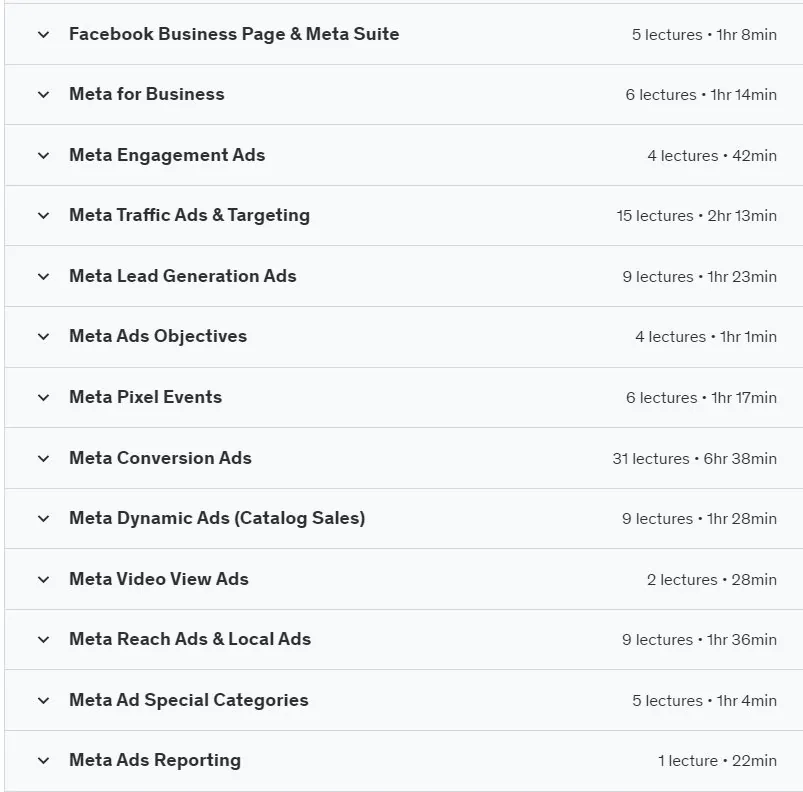The height and width of the screenshot is (792, 803).
Task: Select the Meta Ad Special Categories heading
Action: click(x=188, y=700)
